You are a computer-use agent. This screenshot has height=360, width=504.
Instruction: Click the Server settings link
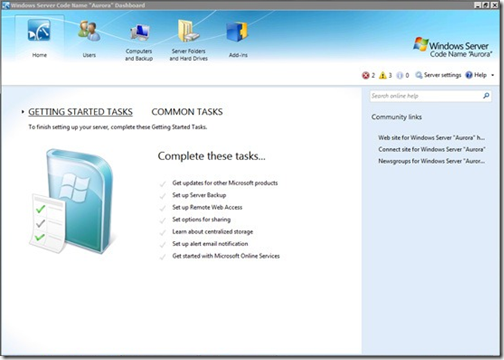442,75
